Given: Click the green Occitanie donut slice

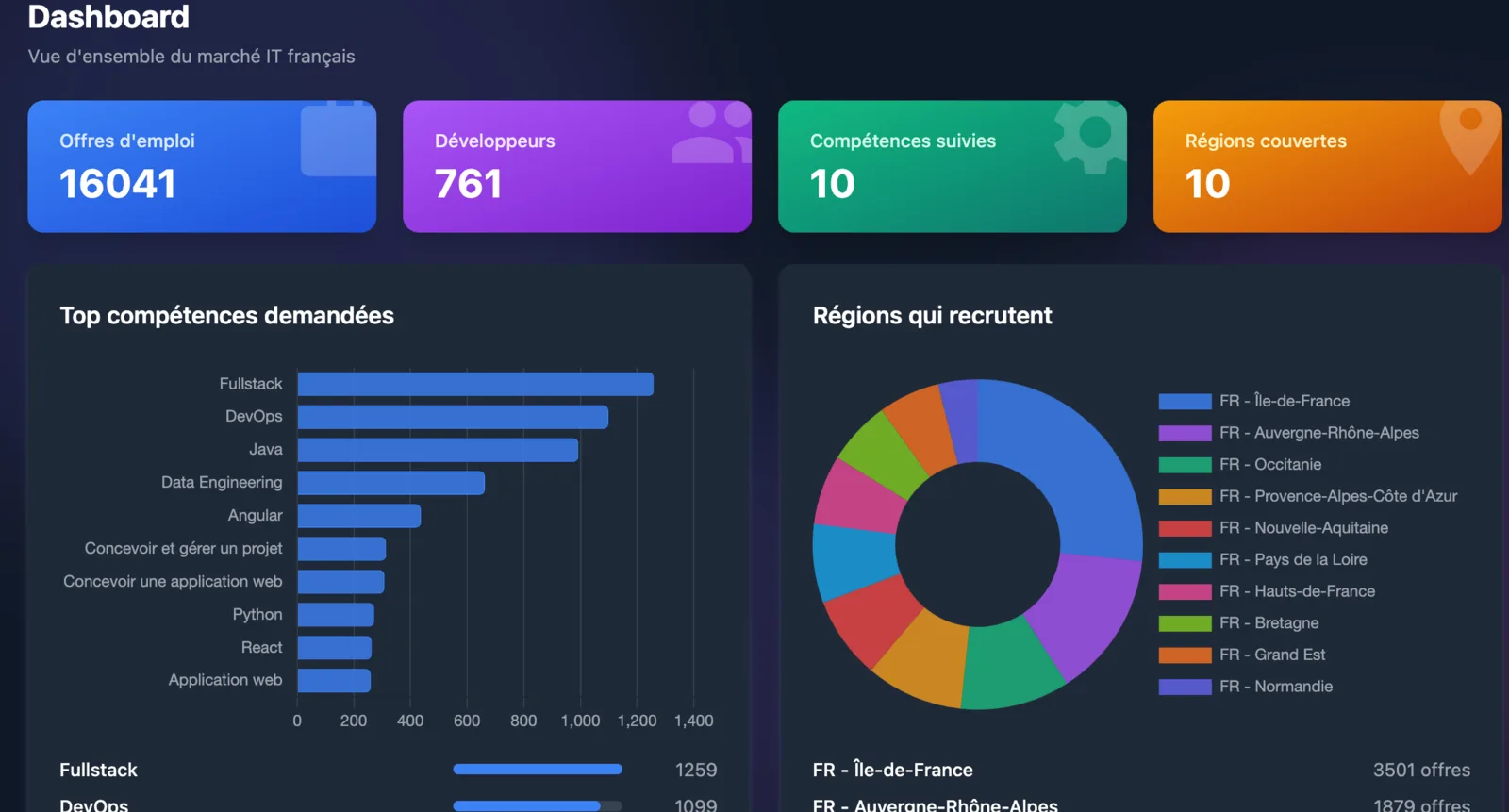Looking at the screenshot, I should tap(1011, 665).
